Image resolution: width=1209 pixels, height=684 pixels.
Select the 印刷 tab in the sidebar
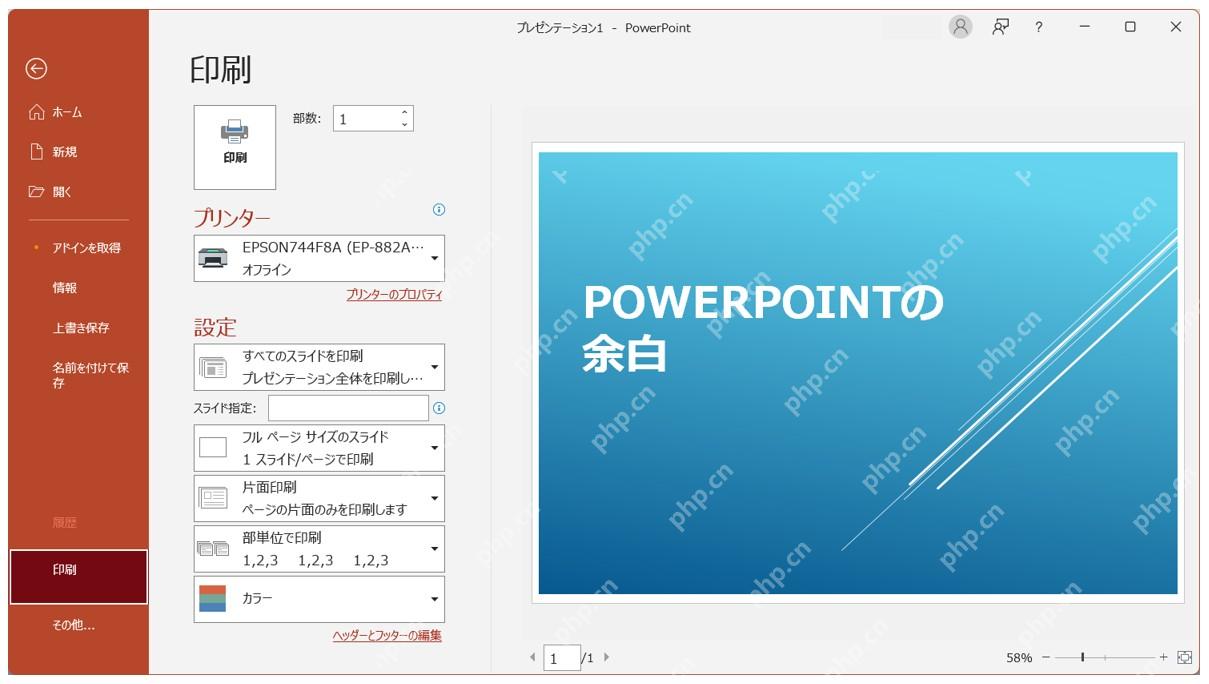point(79,577)
